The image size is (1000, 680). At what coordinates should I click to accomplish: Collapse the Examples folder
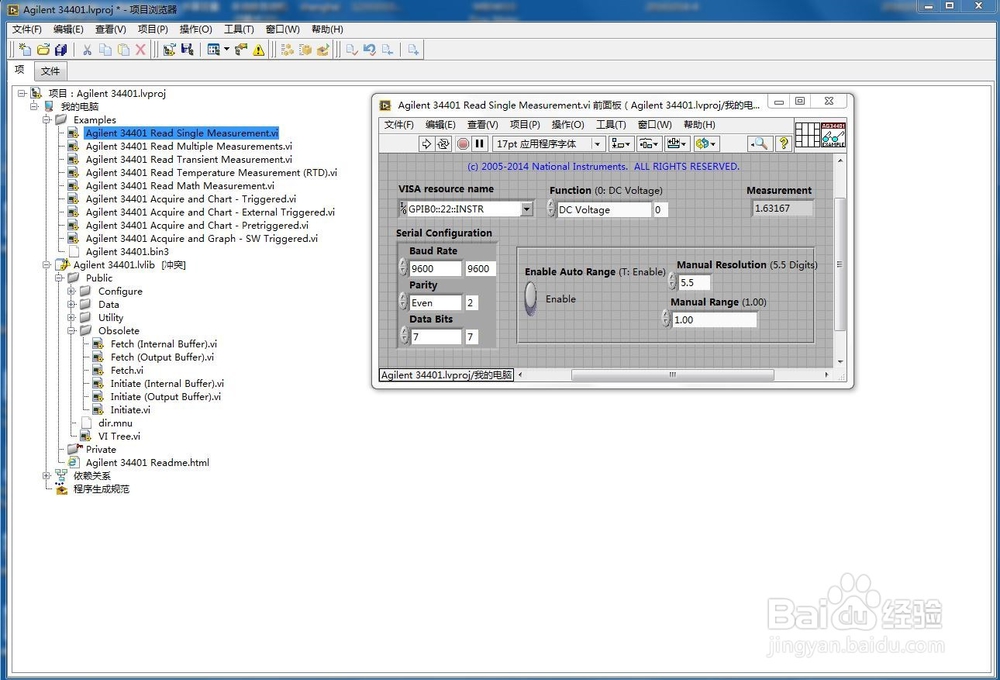tap(47, 119)
